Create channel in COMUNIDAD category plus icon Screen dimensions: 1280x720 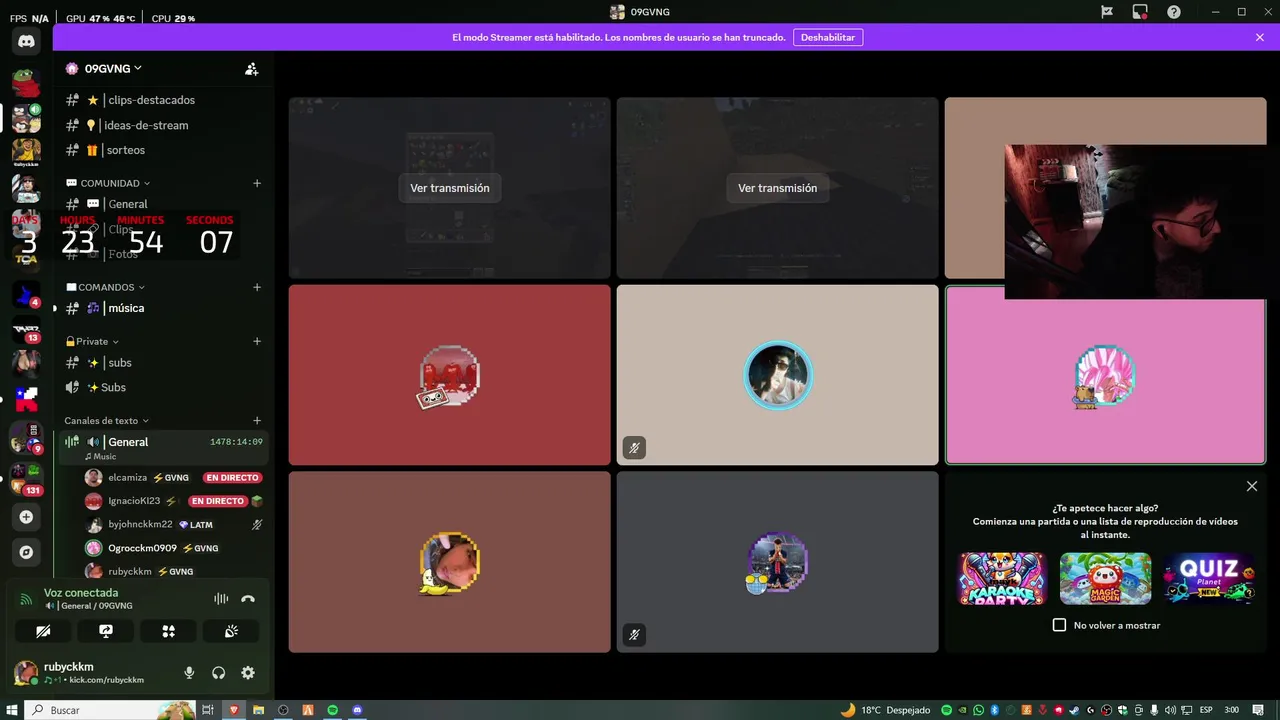tap(257, 183)
